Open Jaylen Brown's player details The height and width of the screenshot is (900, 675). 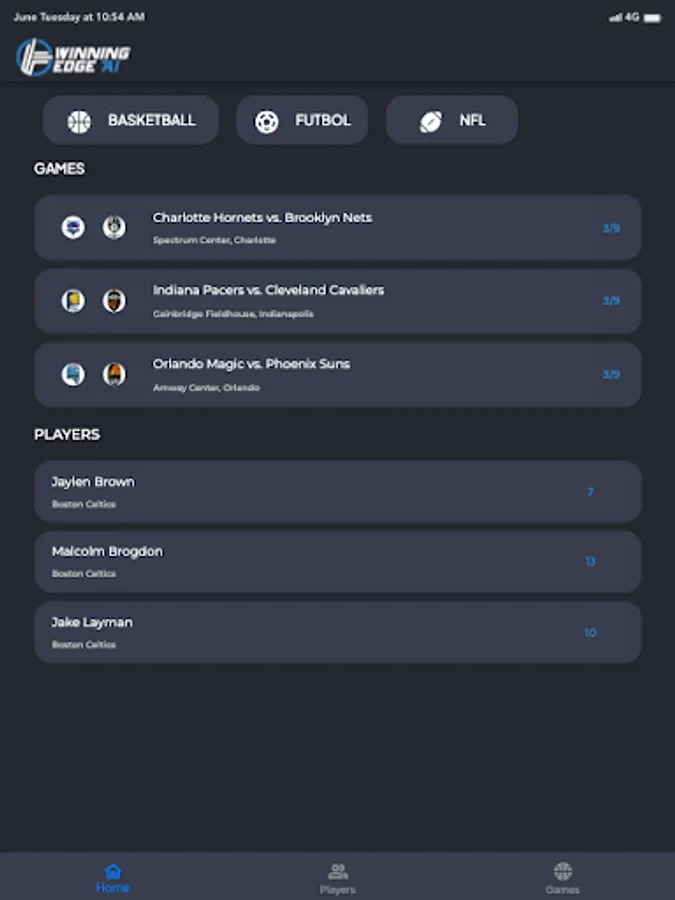pos(337,491)
